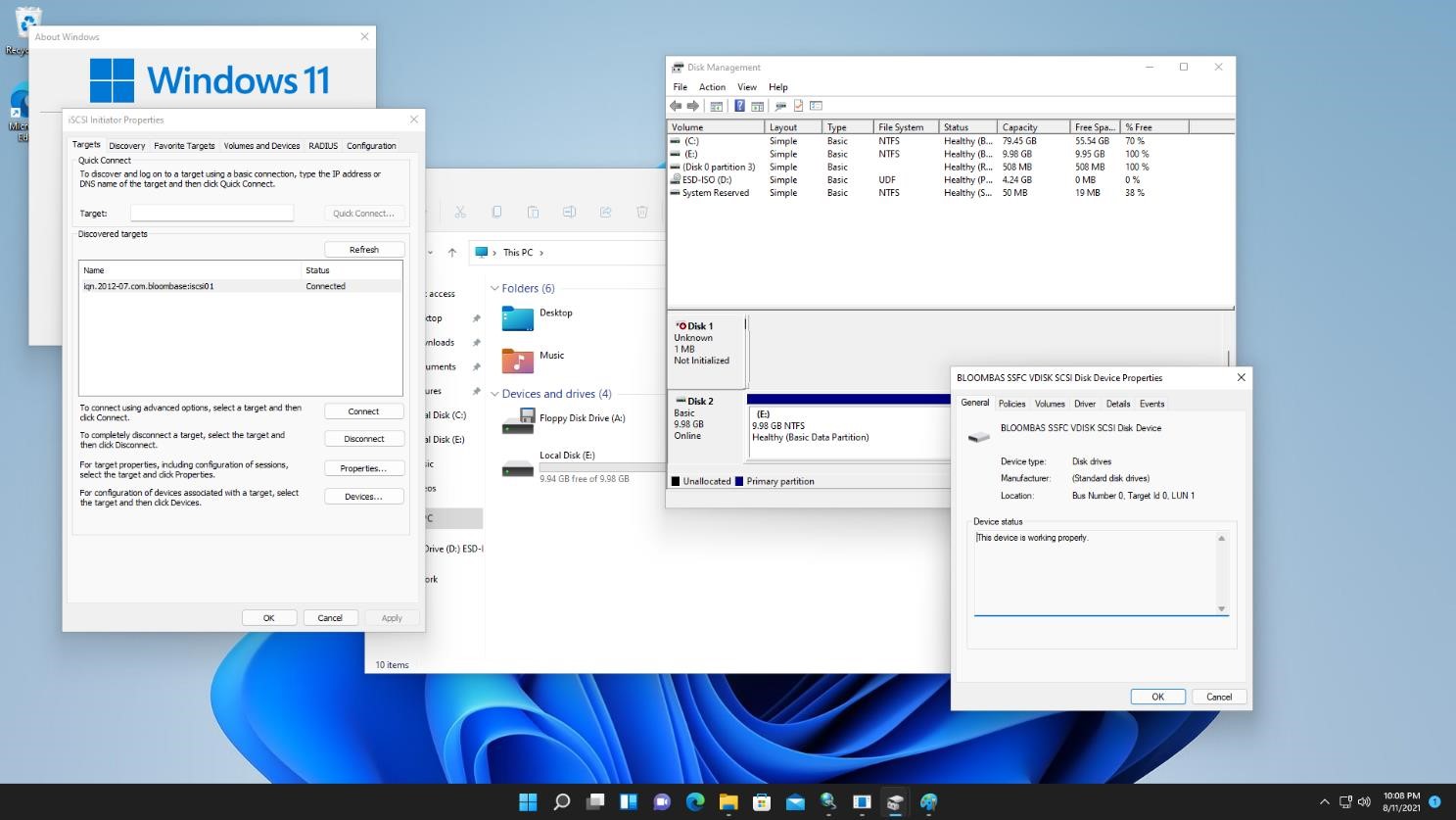
Task: Open Task View on the taskbar
Action: 594,802
